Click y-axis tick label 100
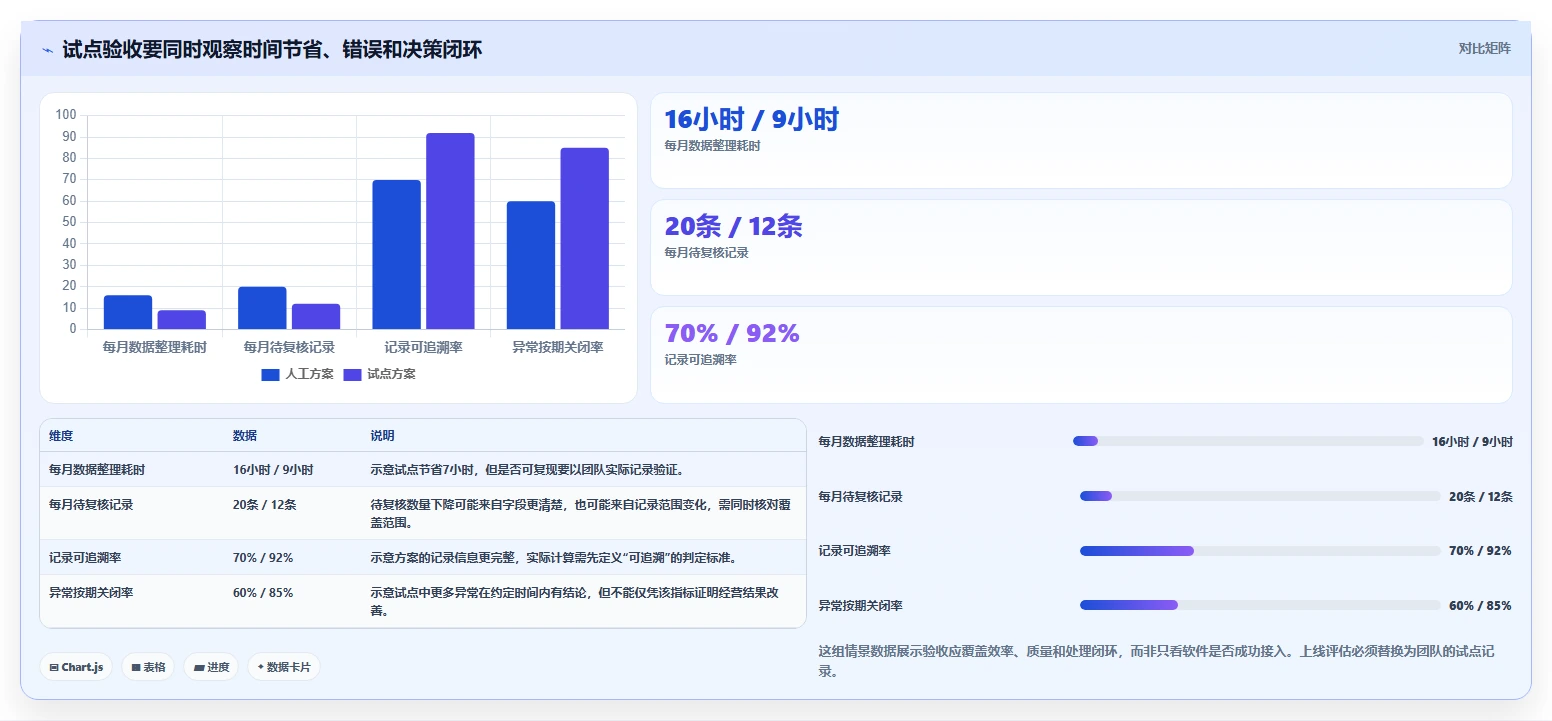The width and height of the screenshot is (1552, 721). (66, 115)
